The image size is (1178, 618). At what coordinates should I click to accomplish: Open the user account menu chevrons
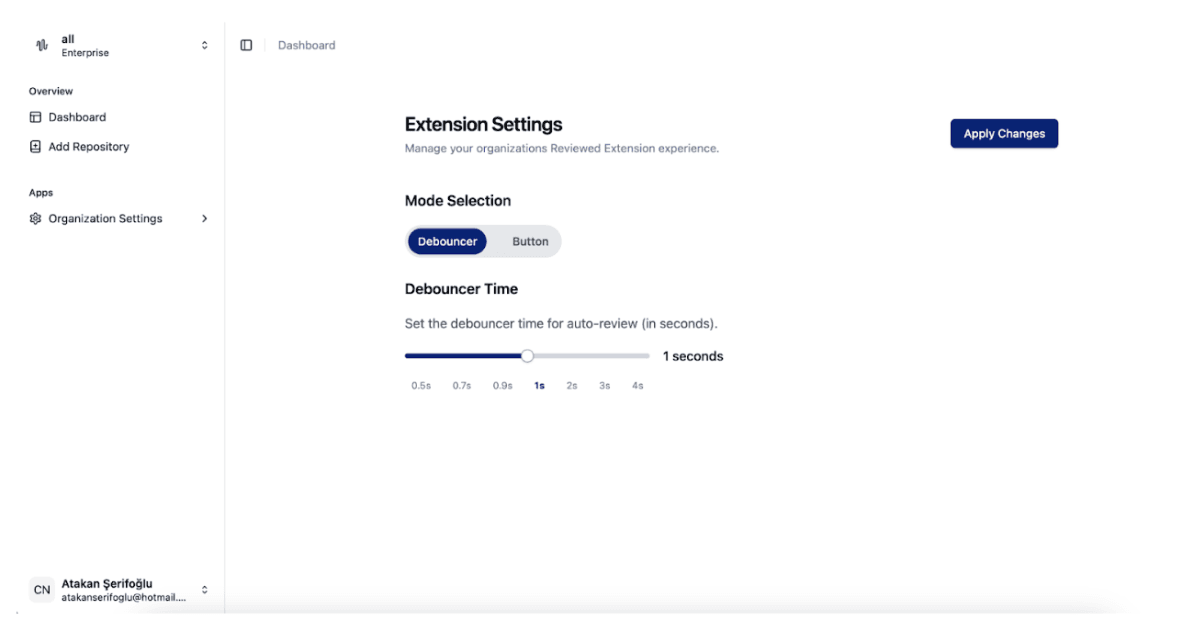coord(204,589)
